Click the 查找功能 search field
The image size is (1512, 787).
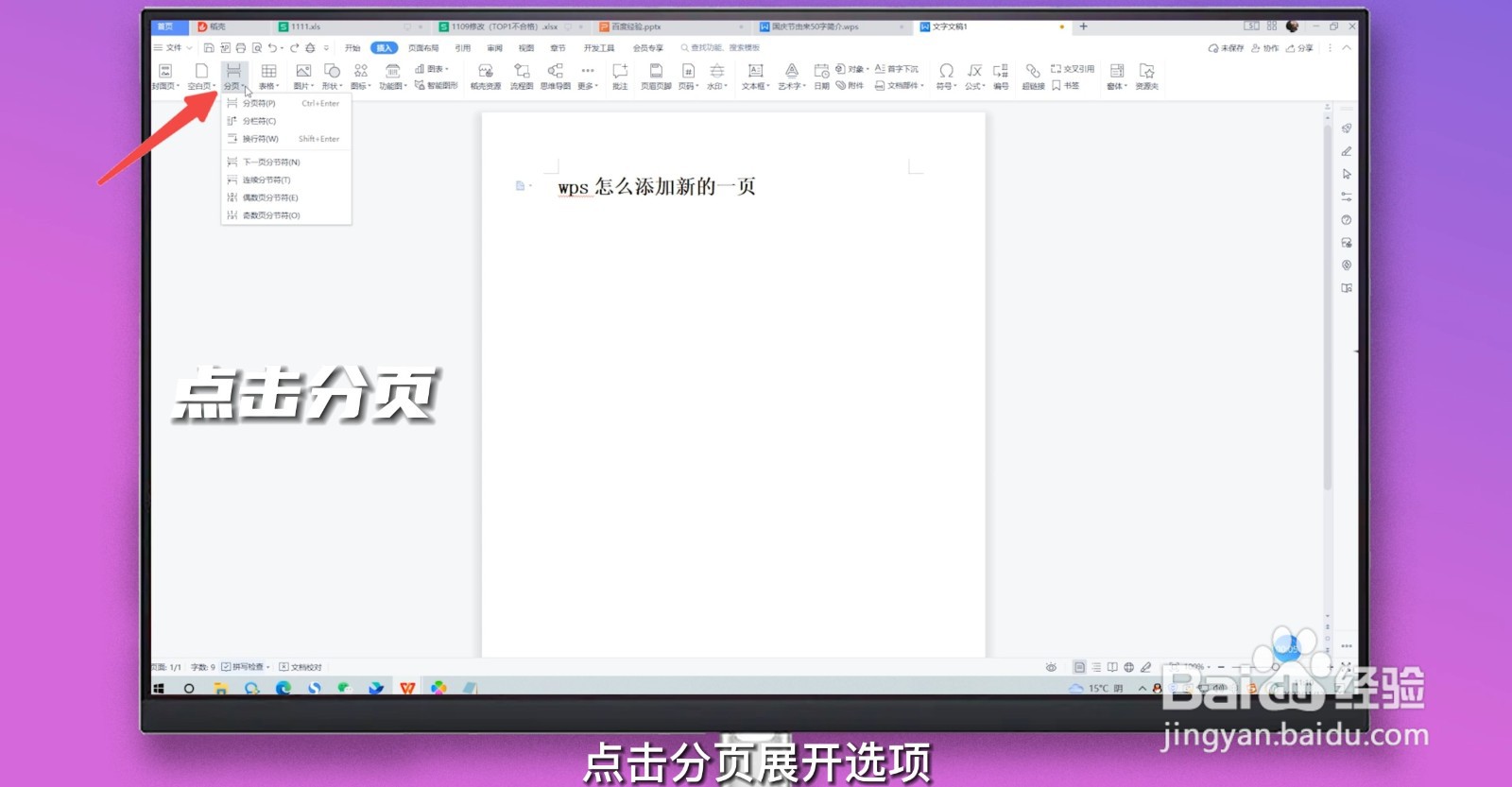tap(720, 47)
